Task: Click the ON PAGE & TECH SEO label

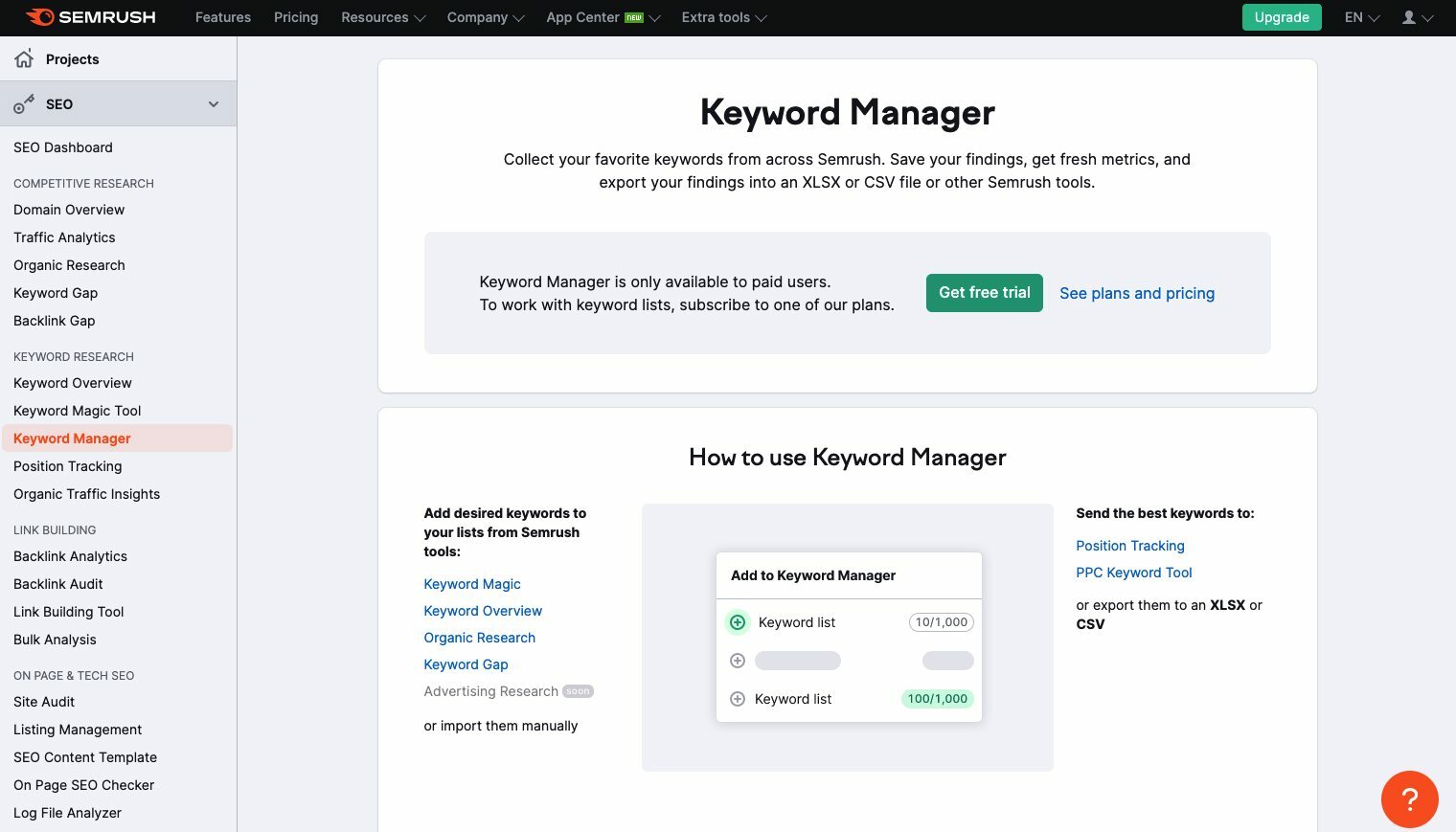Action: 74,676
